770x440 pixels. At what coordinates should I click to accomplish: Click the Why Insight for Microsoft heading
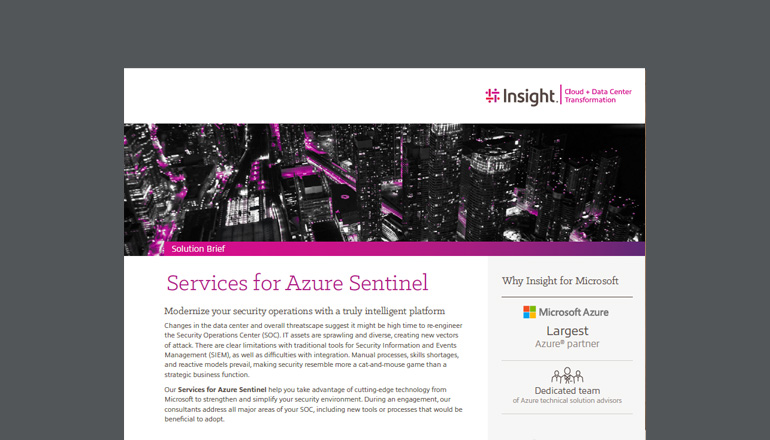click(x=560, y=281)
